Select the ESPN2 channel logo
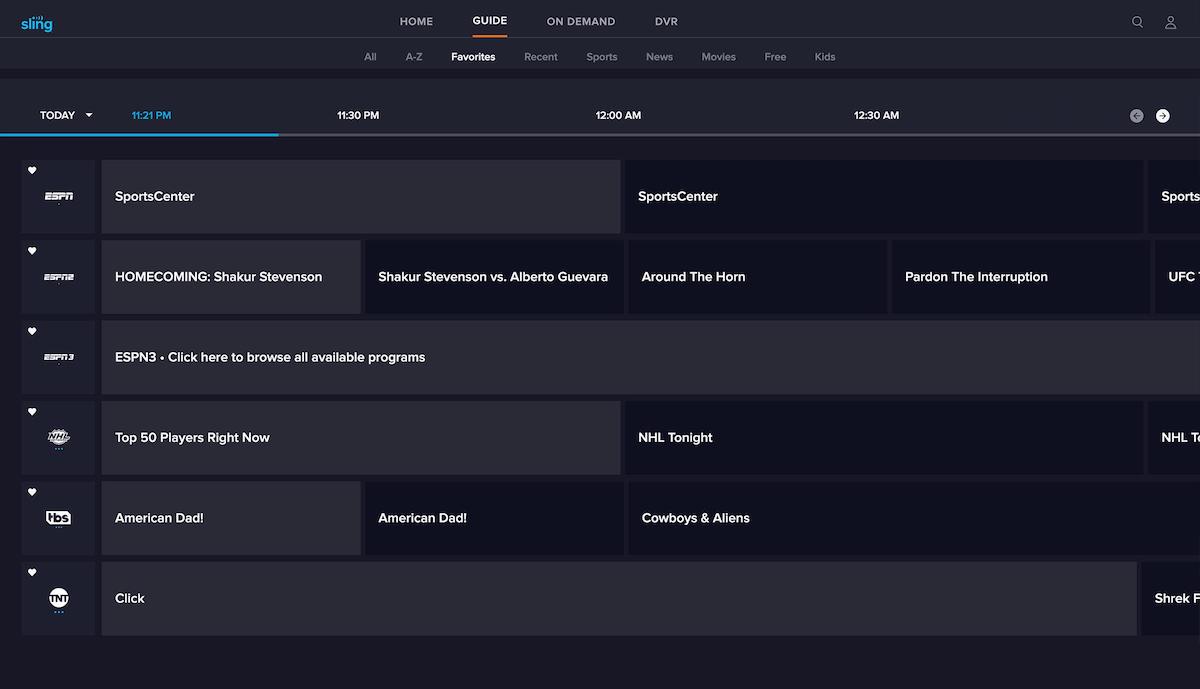Viewport: 1200px width, 689px height. point(58,277)
